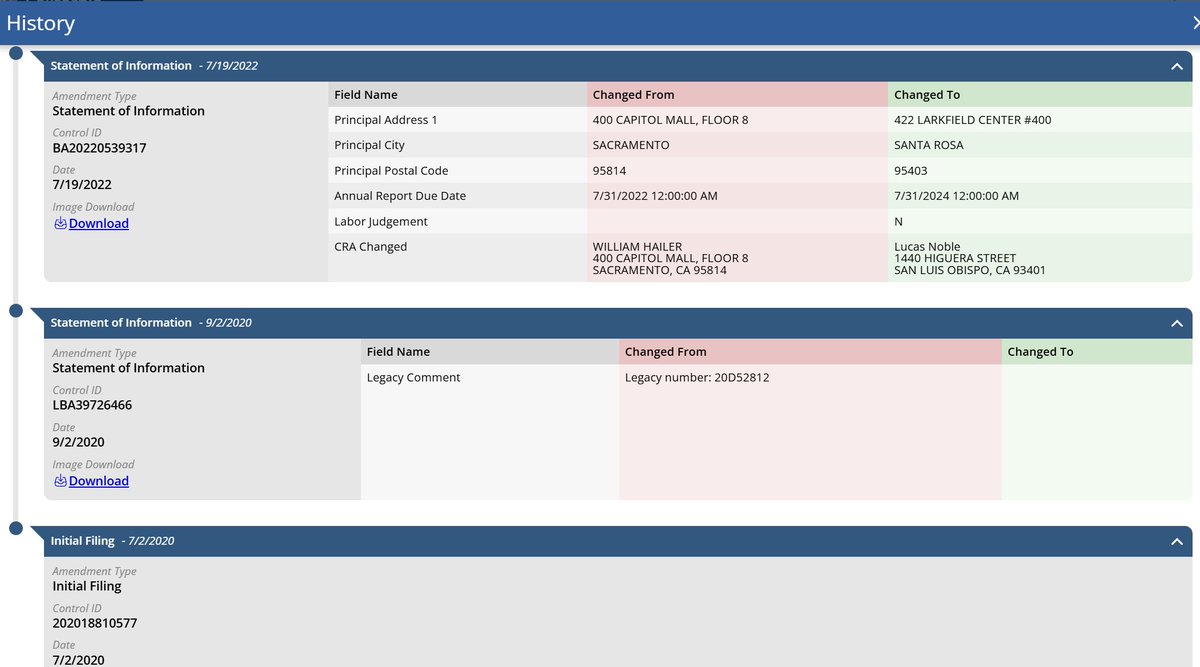Click the Legacy Comment field name
Viewport: 1200px width, 667px height.
pyautogui.click(x=414, y=378)
